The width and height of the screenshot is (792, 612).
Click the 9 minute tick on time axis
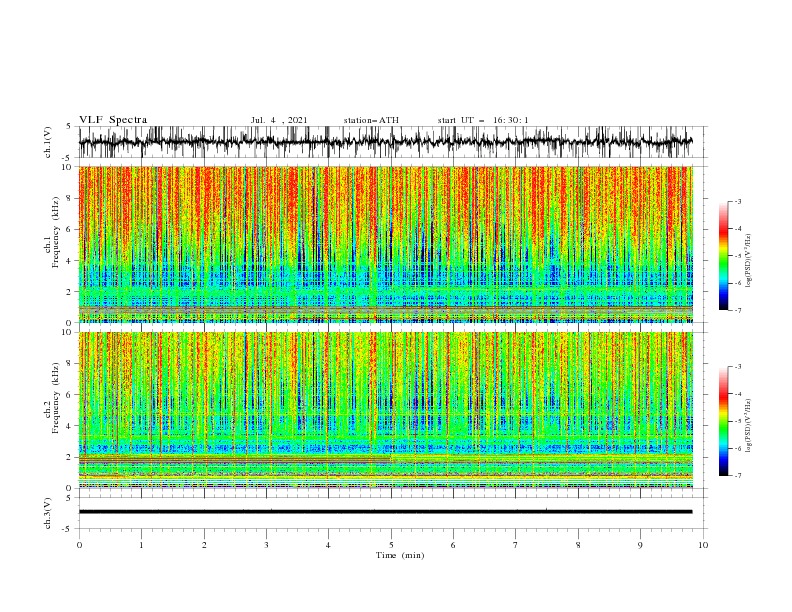click(640, 545)
